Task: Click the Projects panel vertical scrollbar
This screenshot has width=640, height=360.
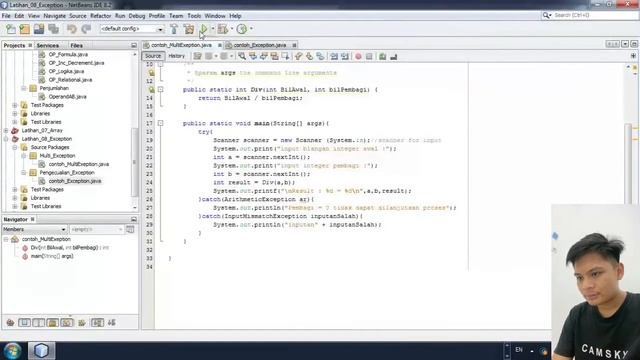Action: (x=134, y=162)
